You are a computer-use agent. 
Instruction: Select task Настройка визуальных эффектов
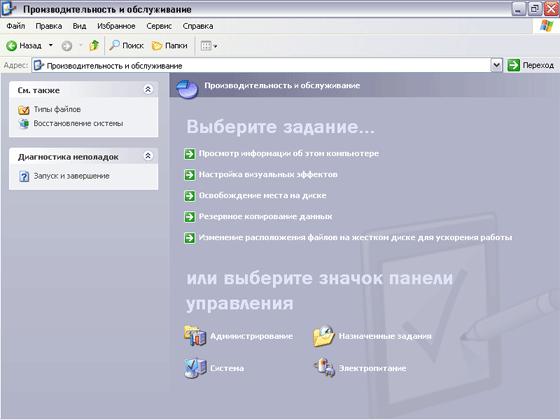[268, 175]
